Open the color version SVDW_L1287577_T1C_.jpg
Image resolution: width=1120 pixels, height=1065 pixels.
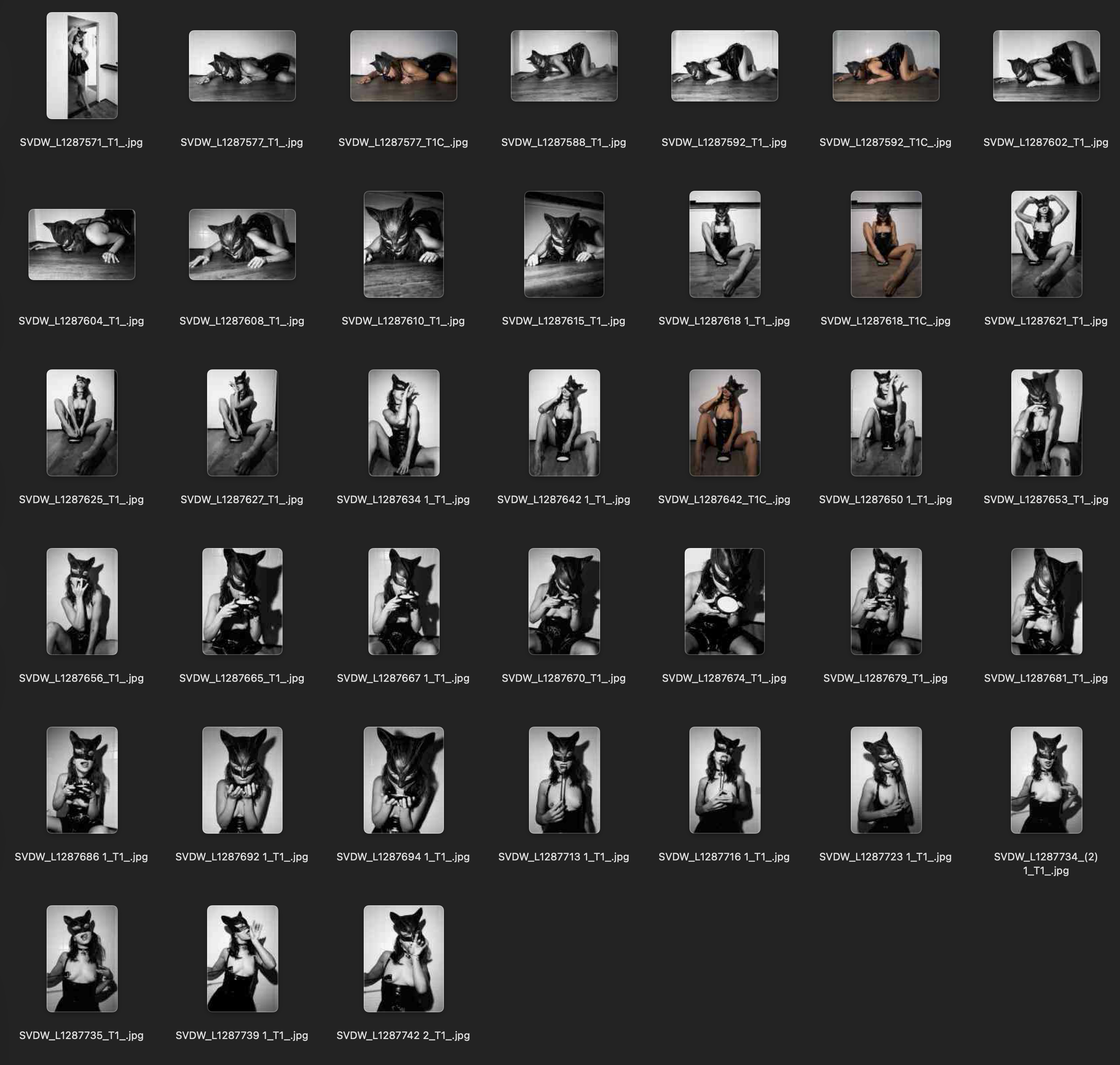tap(404, 66)
